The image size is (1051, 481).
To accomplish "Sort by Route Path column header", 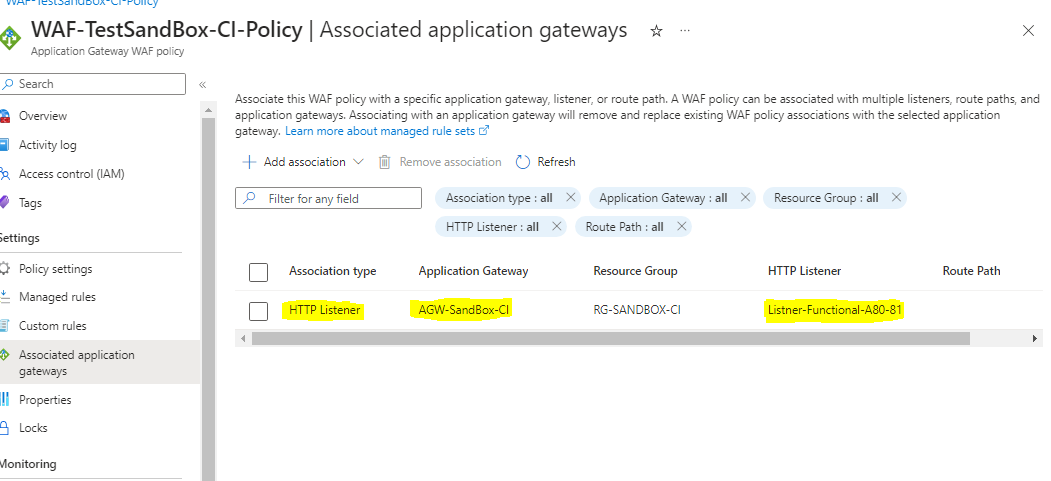I will [971, 271].
